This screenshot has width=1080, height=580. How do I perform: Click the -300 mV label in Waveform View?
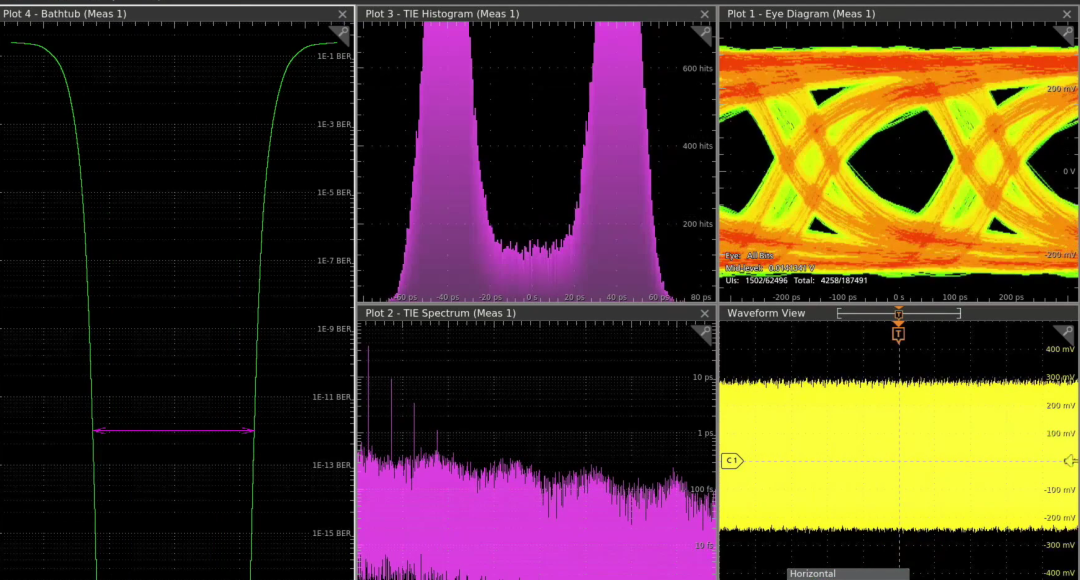(x=1058, y=546)
